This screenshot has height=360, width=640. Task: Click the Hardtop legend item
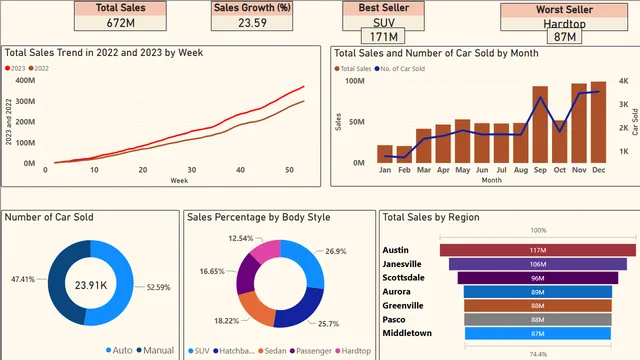tap(353, 351)
